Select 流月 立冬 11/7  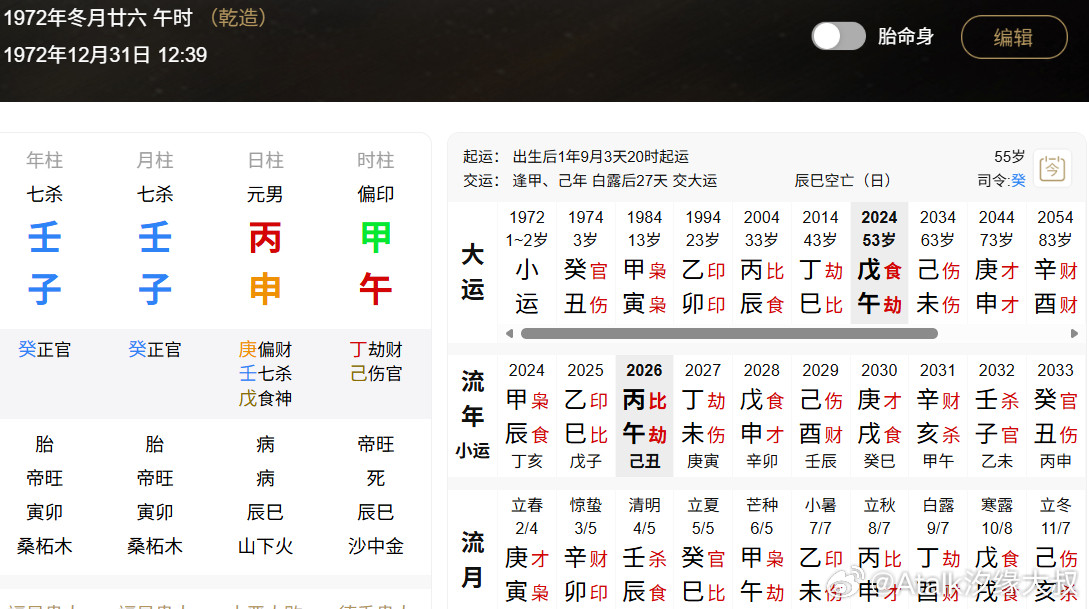pos(1056,549)
